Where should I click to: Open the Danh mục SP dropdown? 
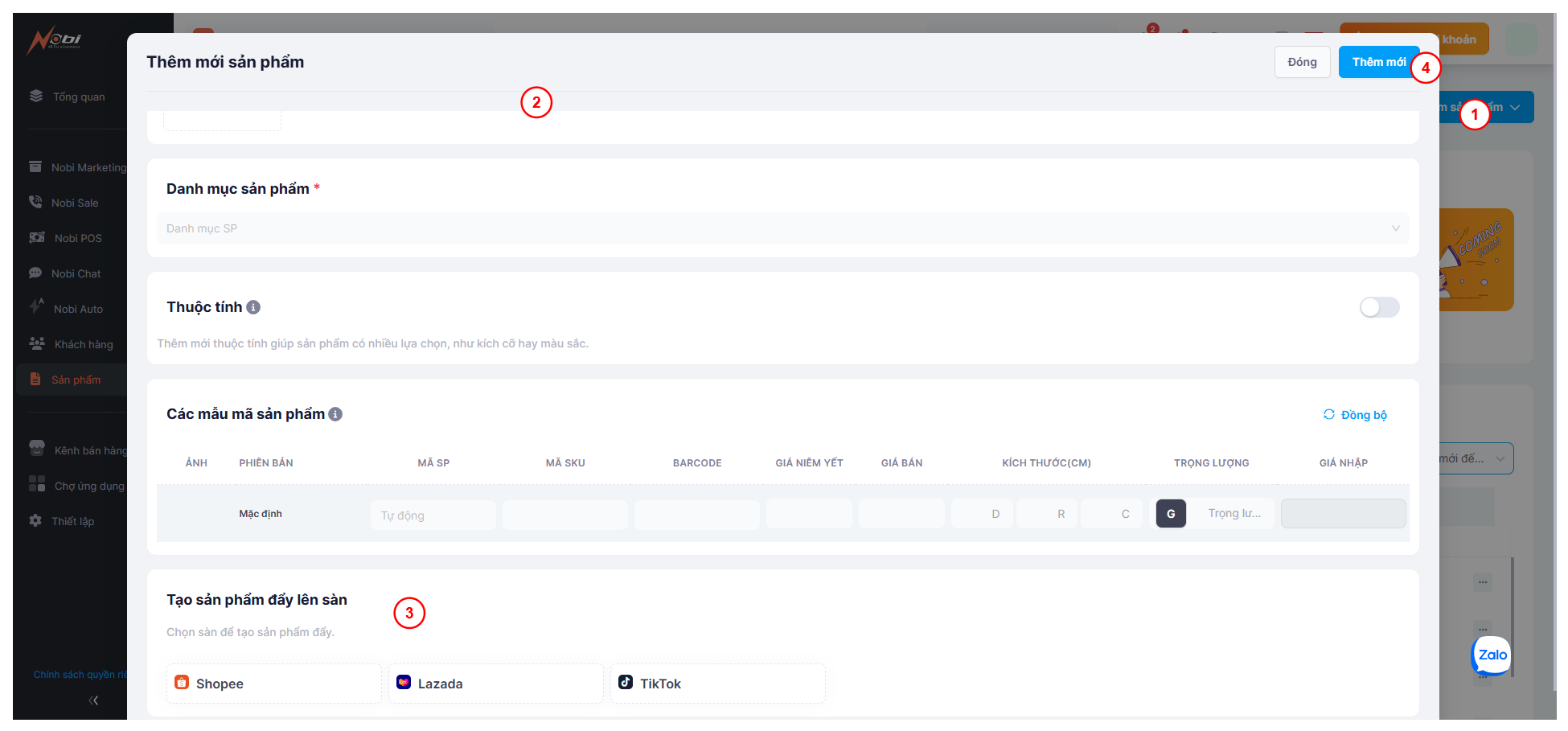(782, 228)
